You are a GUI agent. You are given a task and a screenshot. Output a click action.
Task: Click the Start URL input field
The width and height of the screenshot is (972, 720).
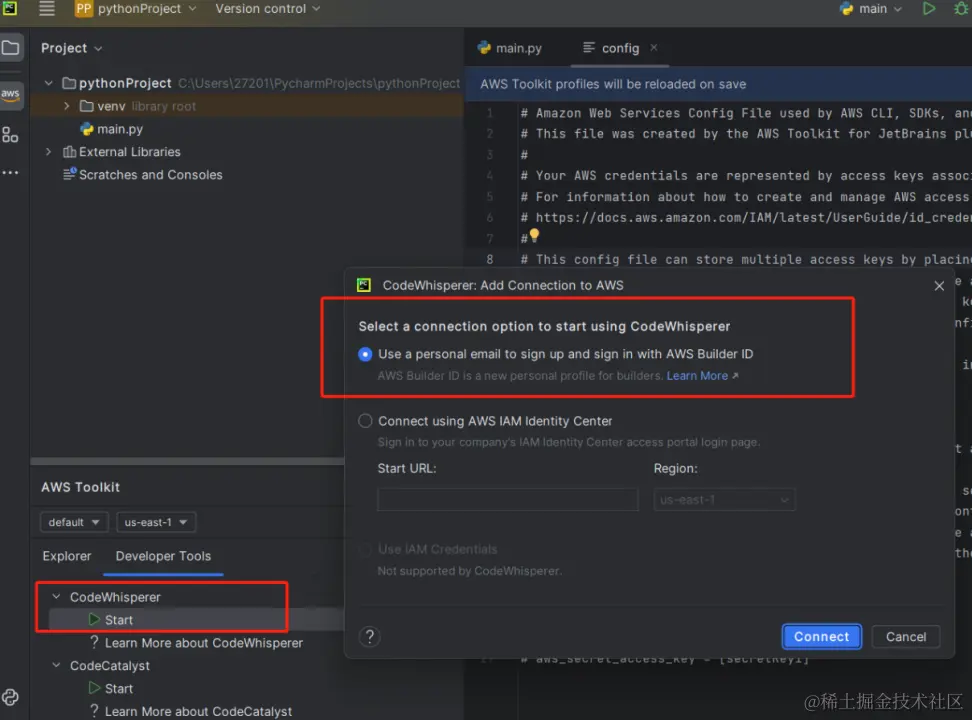(508, 499)
